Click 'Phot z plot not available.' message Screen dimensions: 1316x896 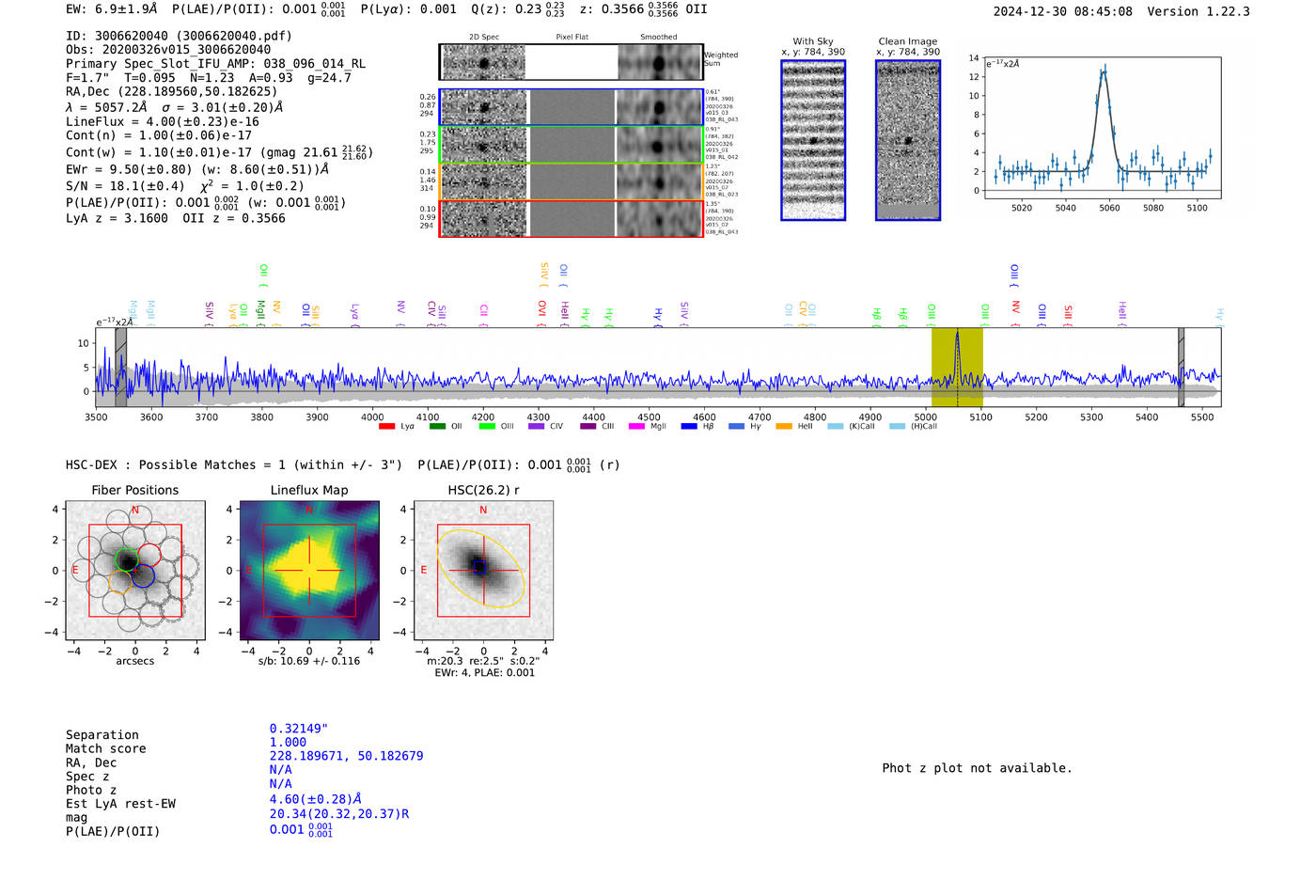point(977,768)
